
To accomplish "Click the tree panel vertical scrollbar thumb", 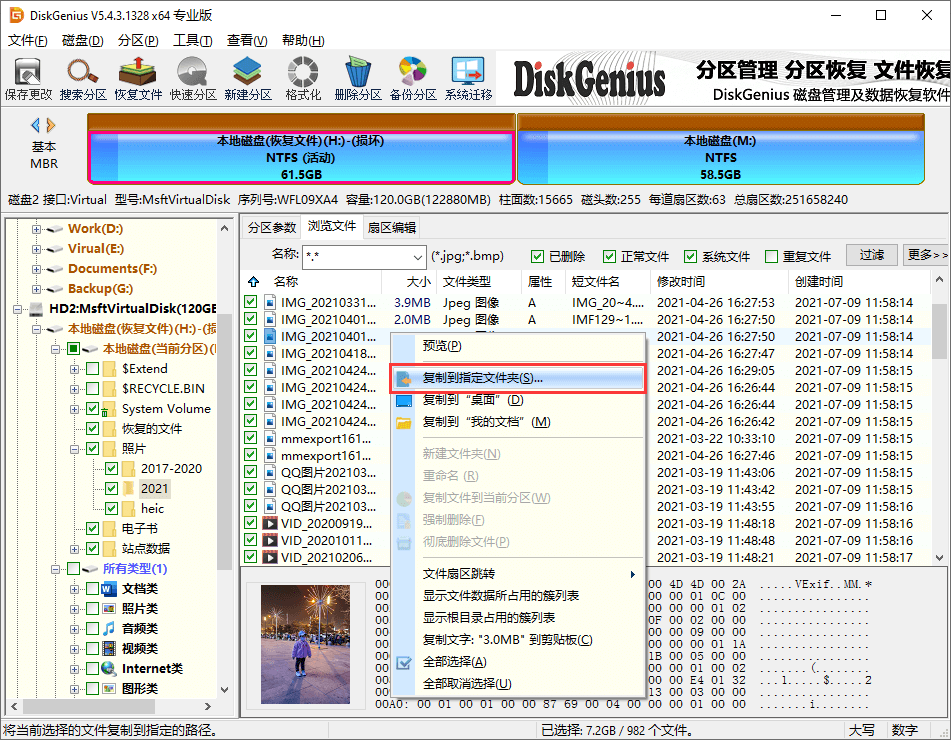I will tap(224, 442).
